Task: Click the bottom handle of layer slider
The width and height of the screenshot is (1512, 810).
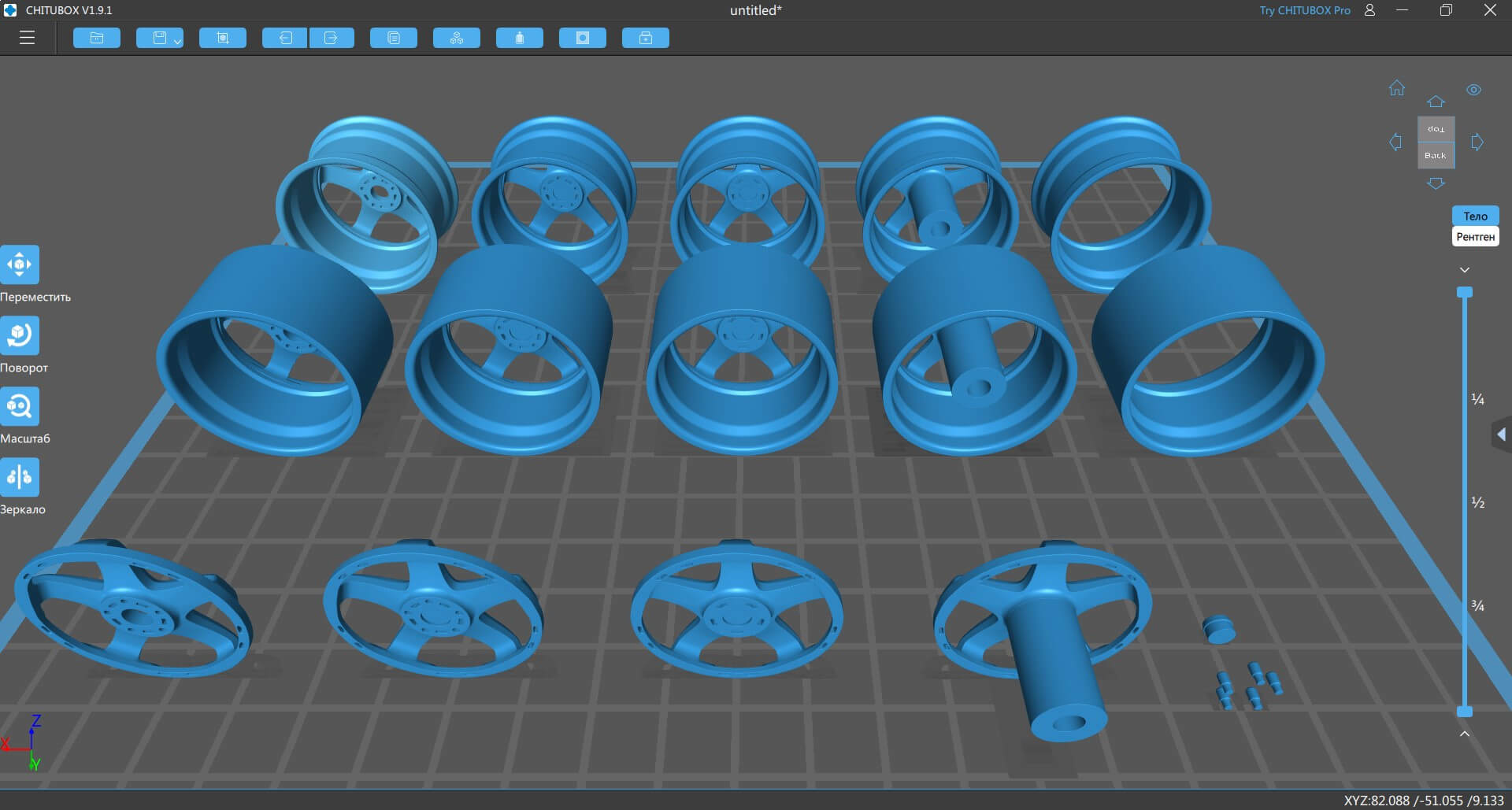Action: pos(1465,712)
